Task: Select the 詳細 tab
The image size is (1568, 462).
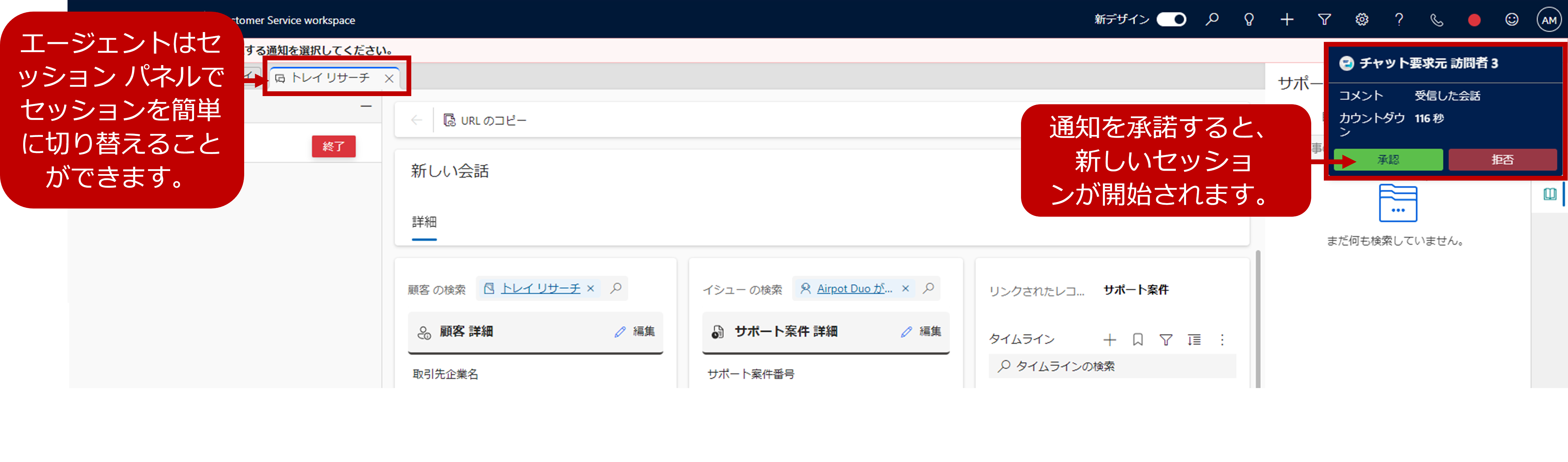Action: (x=424, y=222)
